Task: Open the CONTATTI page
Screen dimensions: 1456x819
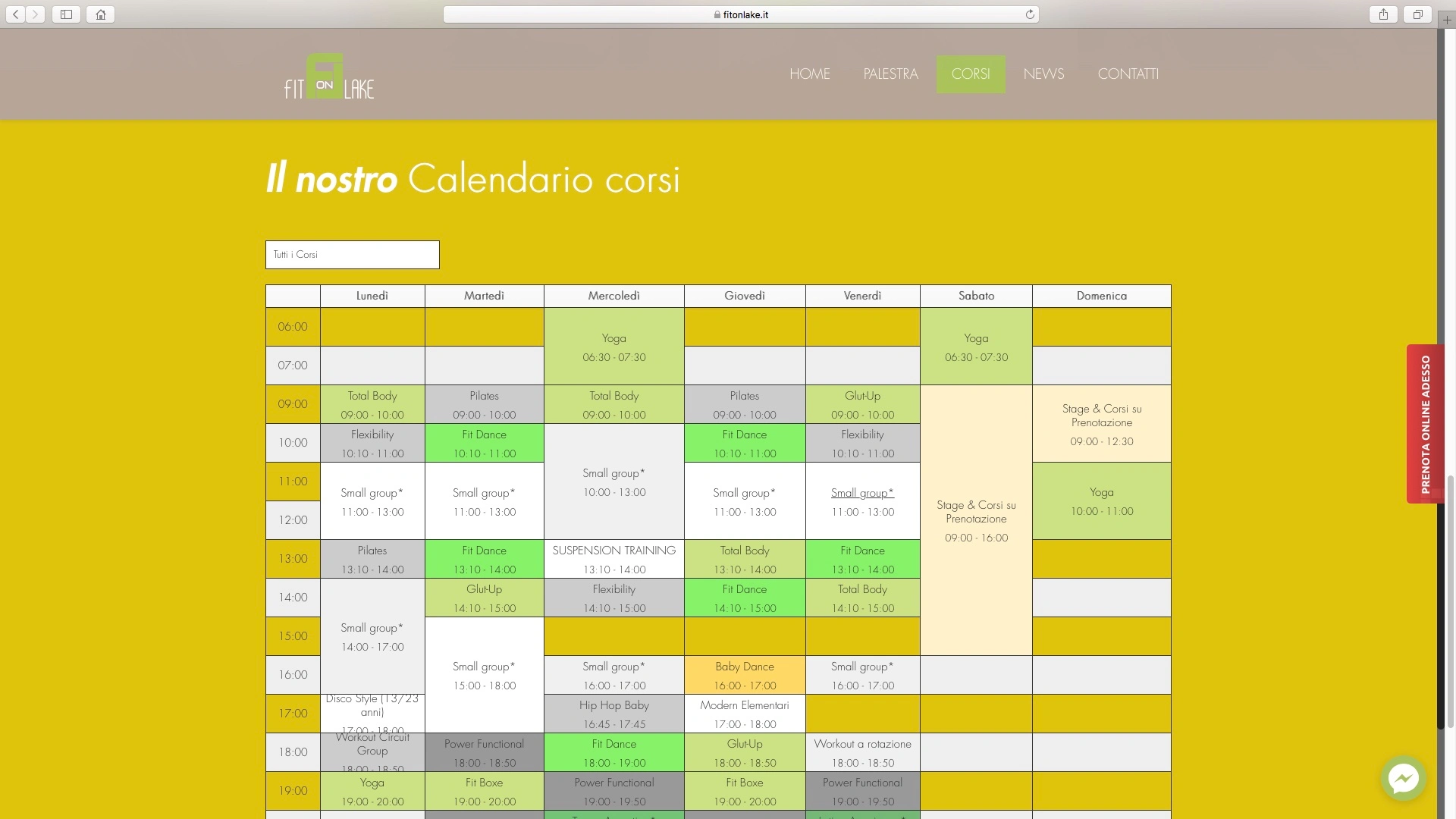Action: pos(1128,74)
